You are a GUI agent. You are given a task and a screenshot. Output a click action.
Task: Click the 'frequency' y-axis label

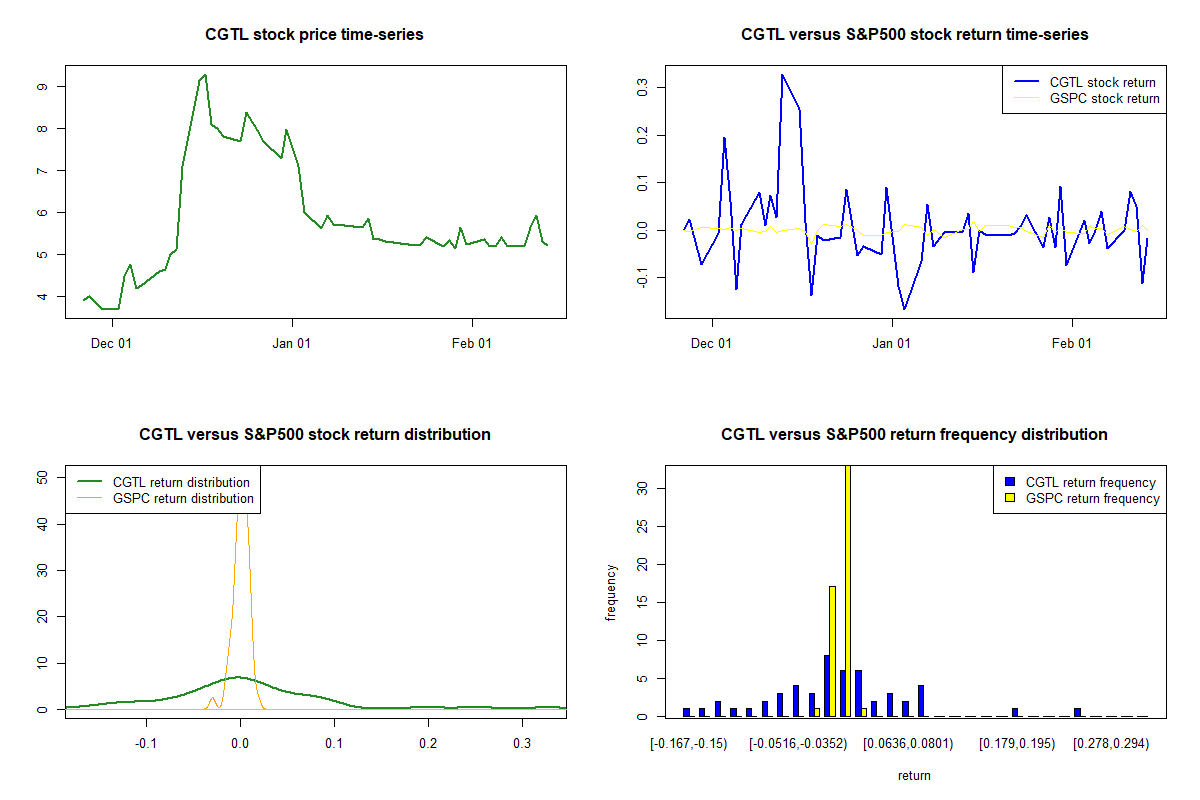(x=611, y=592)
